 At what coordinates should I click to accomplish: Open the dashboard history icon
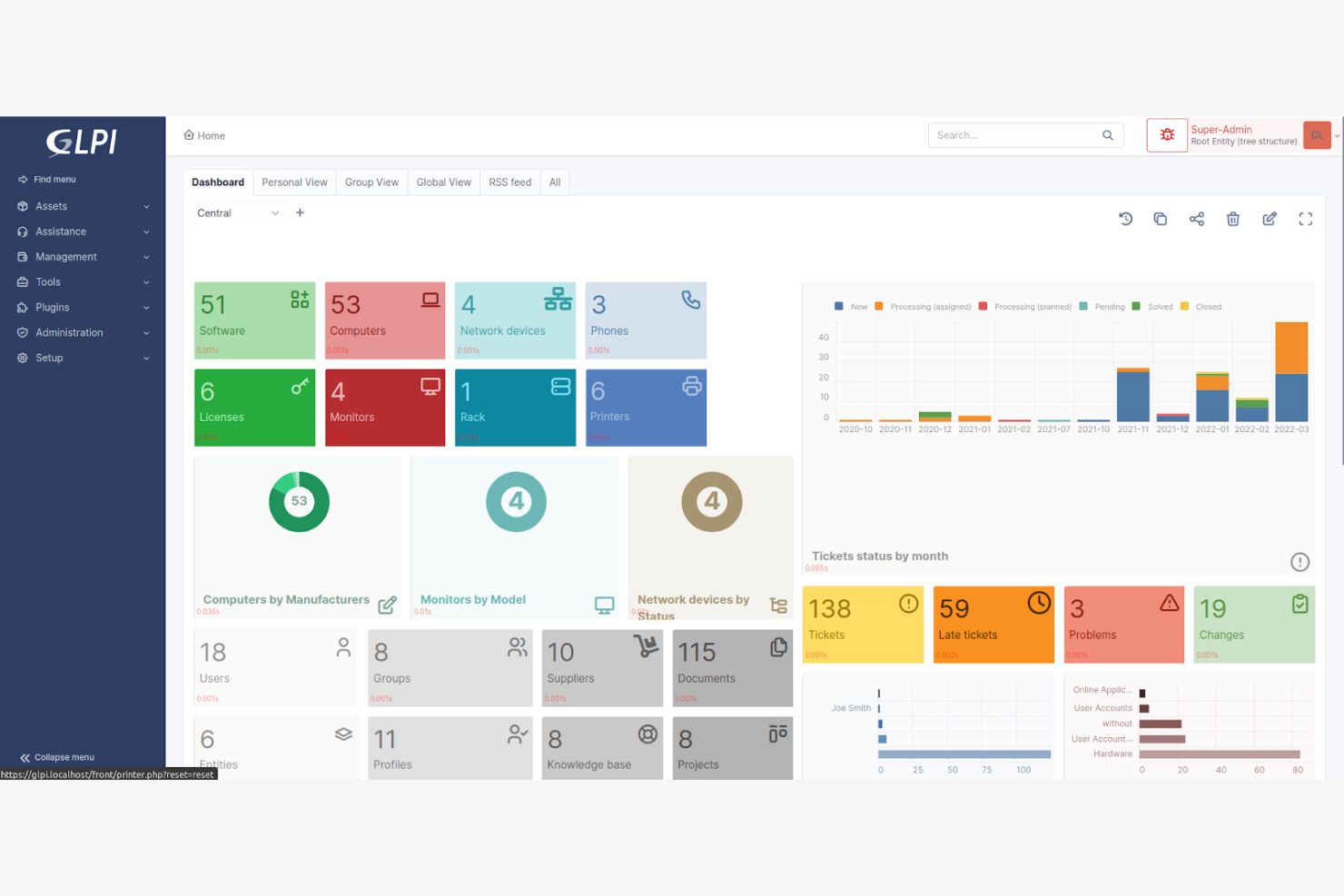coord(1126,219)
